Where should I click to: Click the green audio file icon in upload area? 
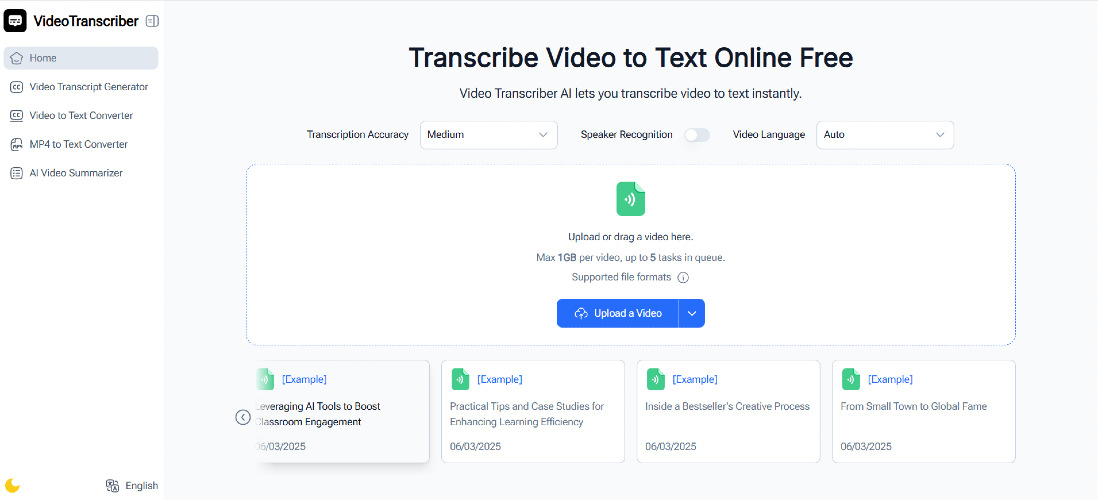point(630,199)
